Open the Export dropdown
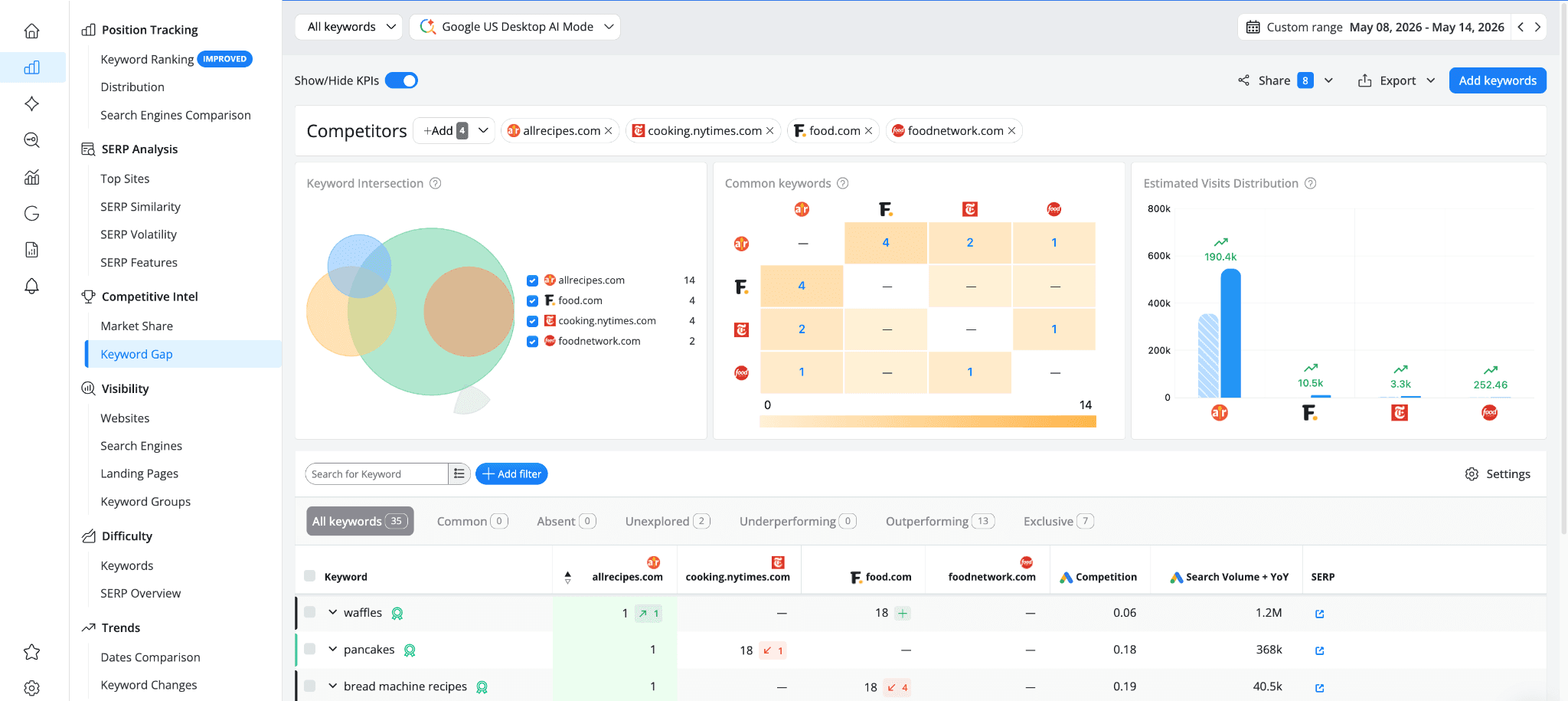 (x=1396, y=80)
